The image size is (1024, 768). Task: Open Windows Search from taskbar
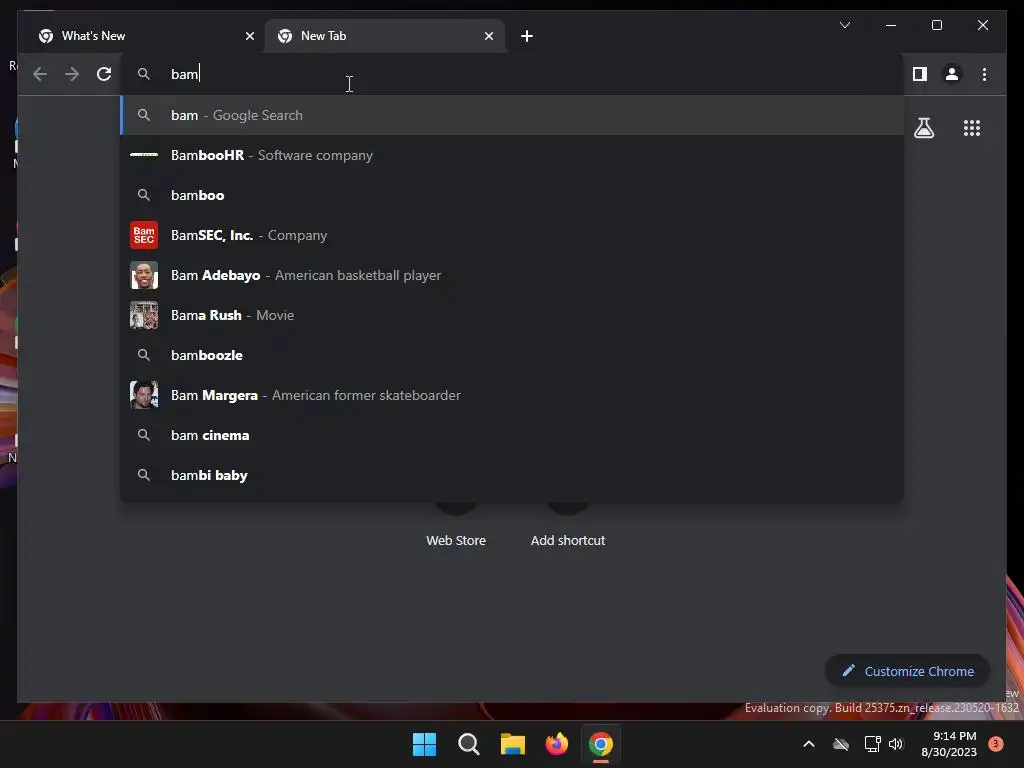pos(468,744)
